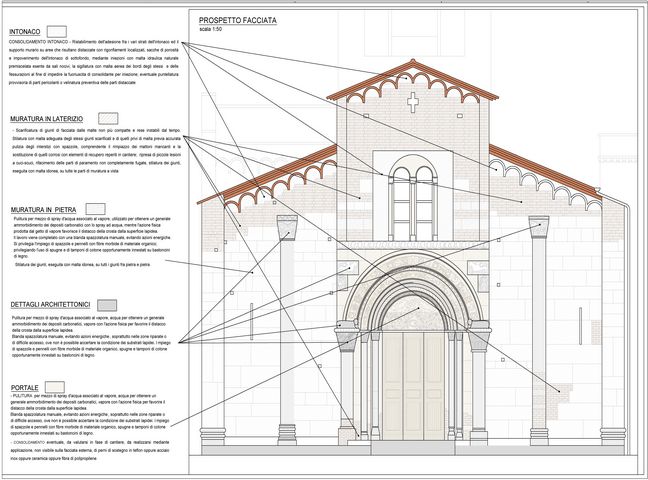Click the INTONACO heading
This screenshot has height=480, width=648.
click(25, 32)
